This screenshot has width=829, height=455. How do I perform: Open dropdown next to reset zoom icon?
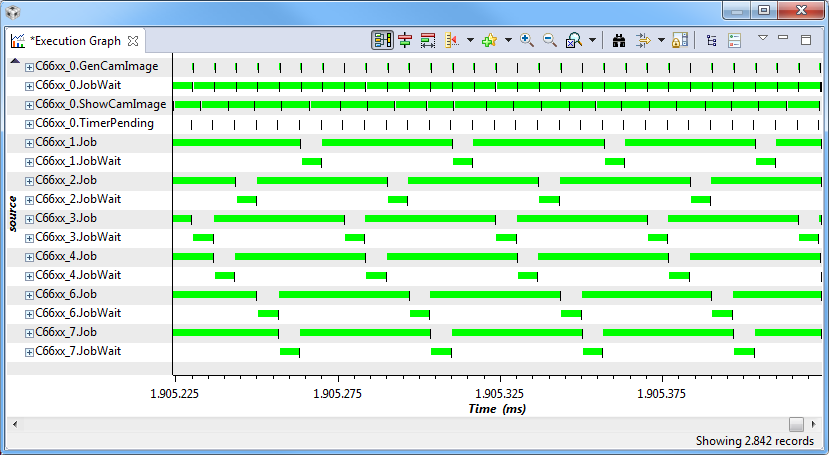tap(592, 40)
